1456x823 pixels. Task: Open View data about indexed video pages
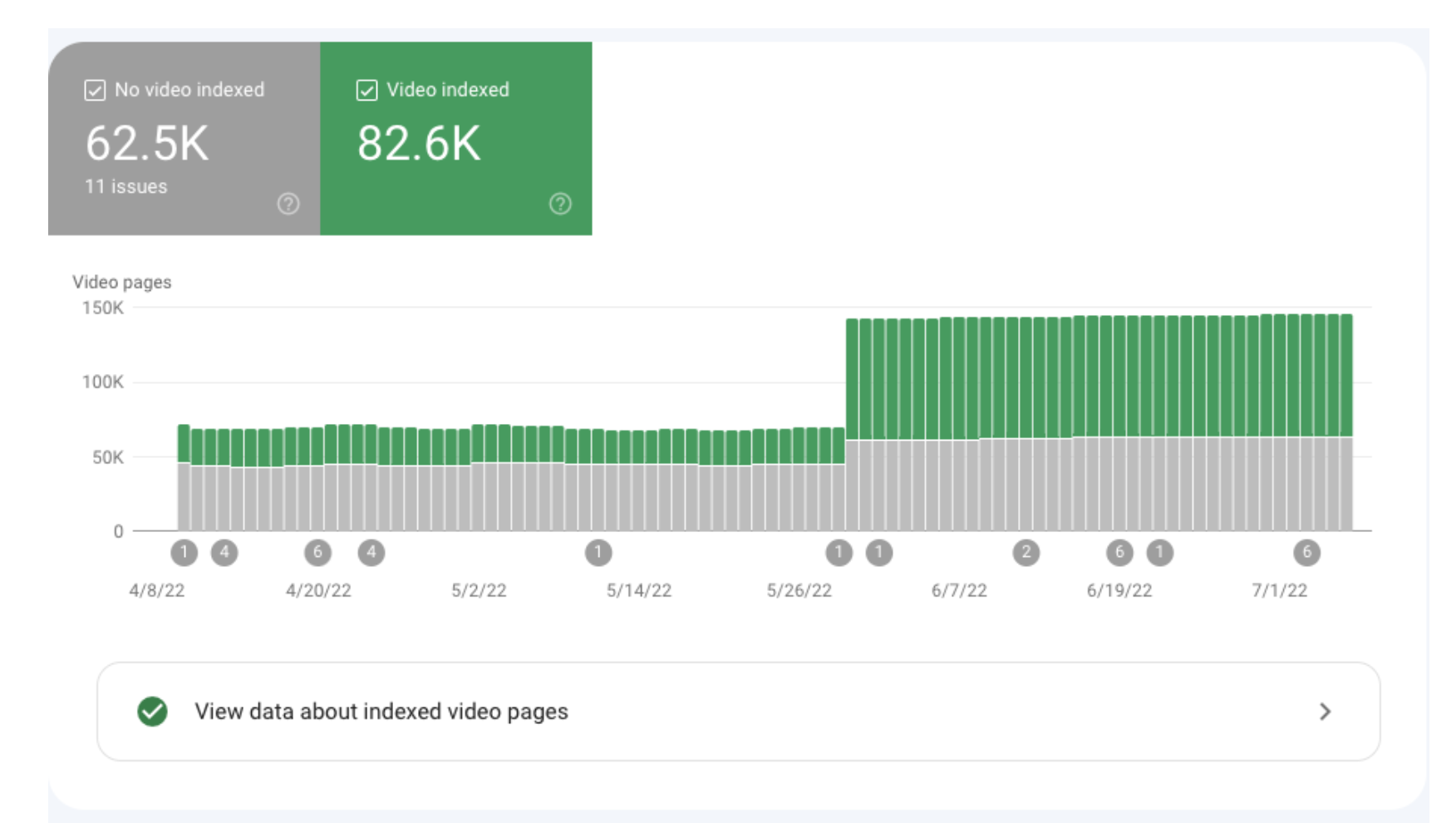point(381,712)
